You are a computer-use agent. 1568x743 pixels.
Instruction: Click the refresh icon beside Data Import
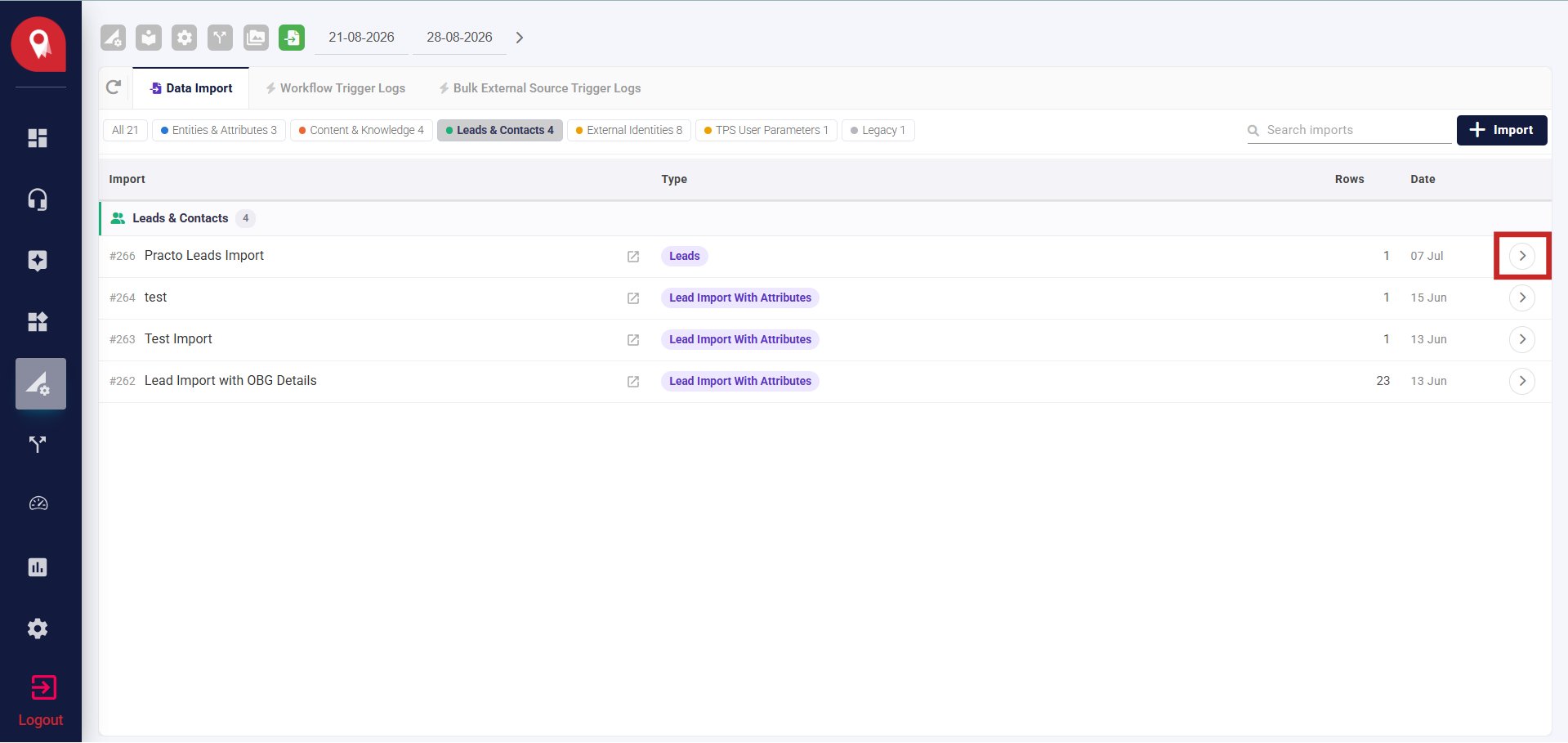[x=114, y=87]
